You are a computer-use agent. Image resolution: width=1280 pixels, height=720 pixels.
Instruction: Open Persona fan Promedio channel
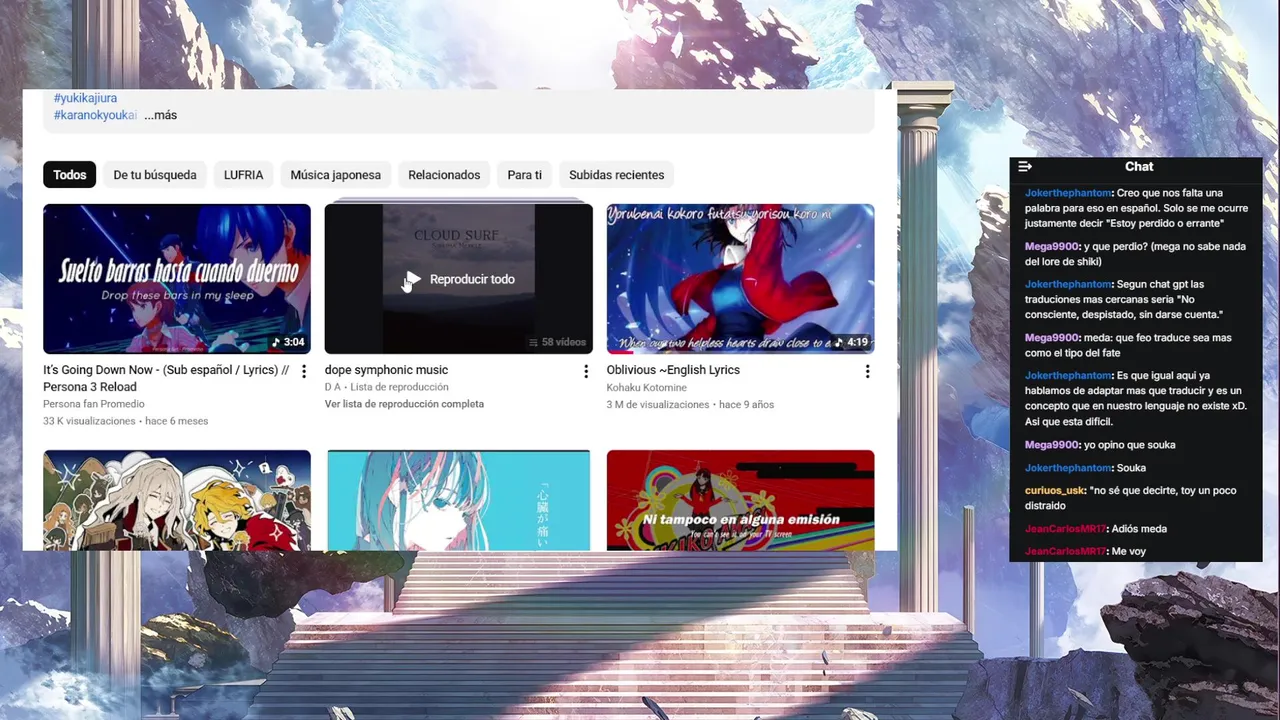point(94,404)
